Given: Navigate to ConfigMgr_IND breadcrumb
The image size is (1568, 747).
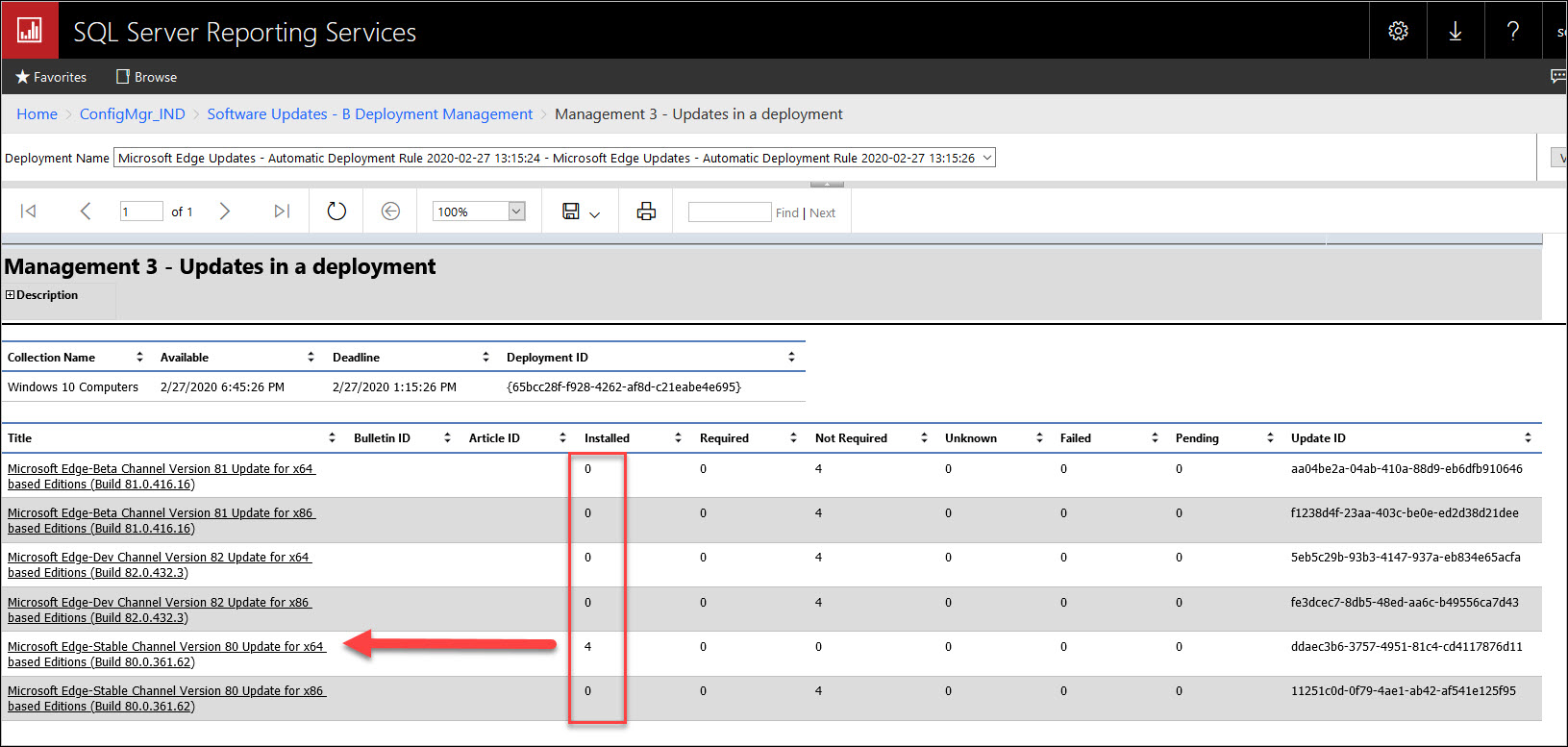Looking at the screenshot, I should pyautogui.click(x=133, y=113).
